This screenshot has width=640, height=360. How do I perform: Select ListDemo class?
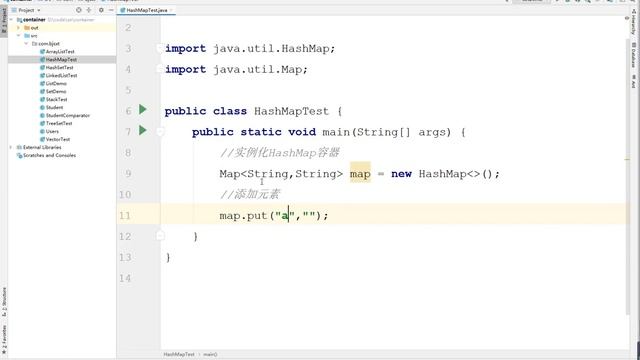pyautogui.click(x=56, y=84)
